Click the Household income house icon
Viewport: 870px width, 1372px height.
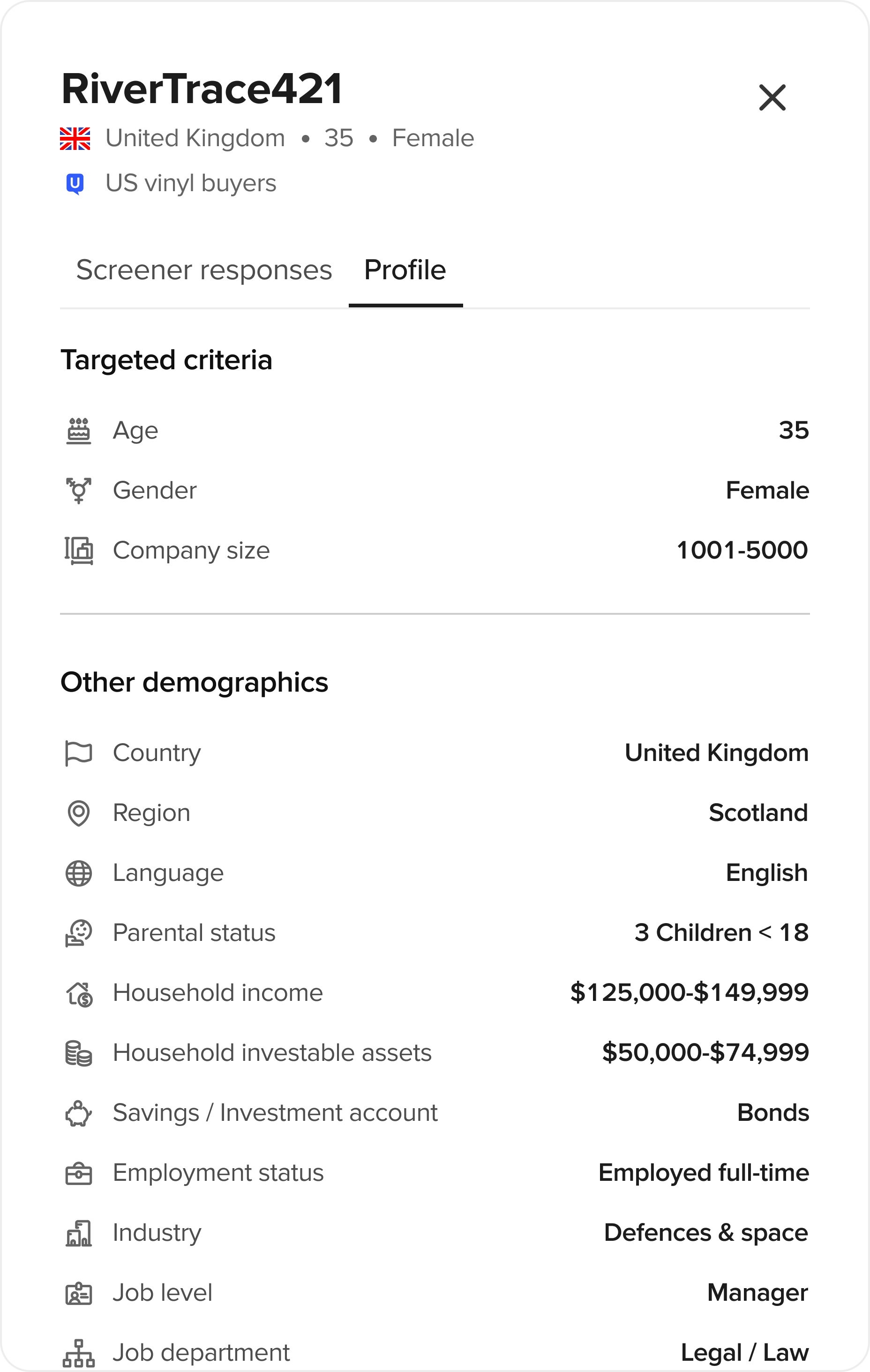[x=79, y=994]
